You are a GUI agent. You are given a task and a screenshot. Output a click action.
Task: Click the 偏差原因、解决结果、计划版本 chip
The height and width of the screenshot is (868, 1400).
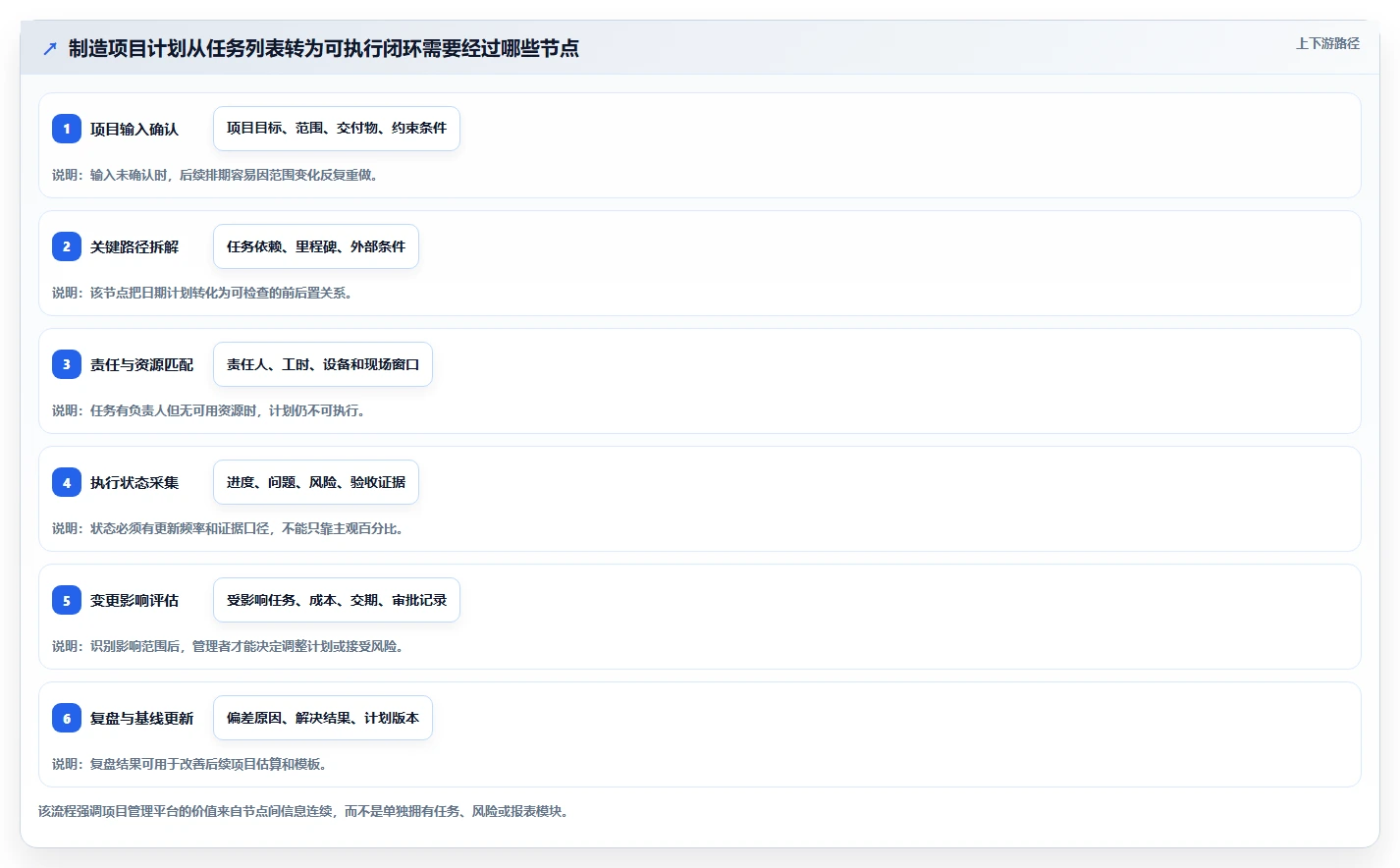323,718
